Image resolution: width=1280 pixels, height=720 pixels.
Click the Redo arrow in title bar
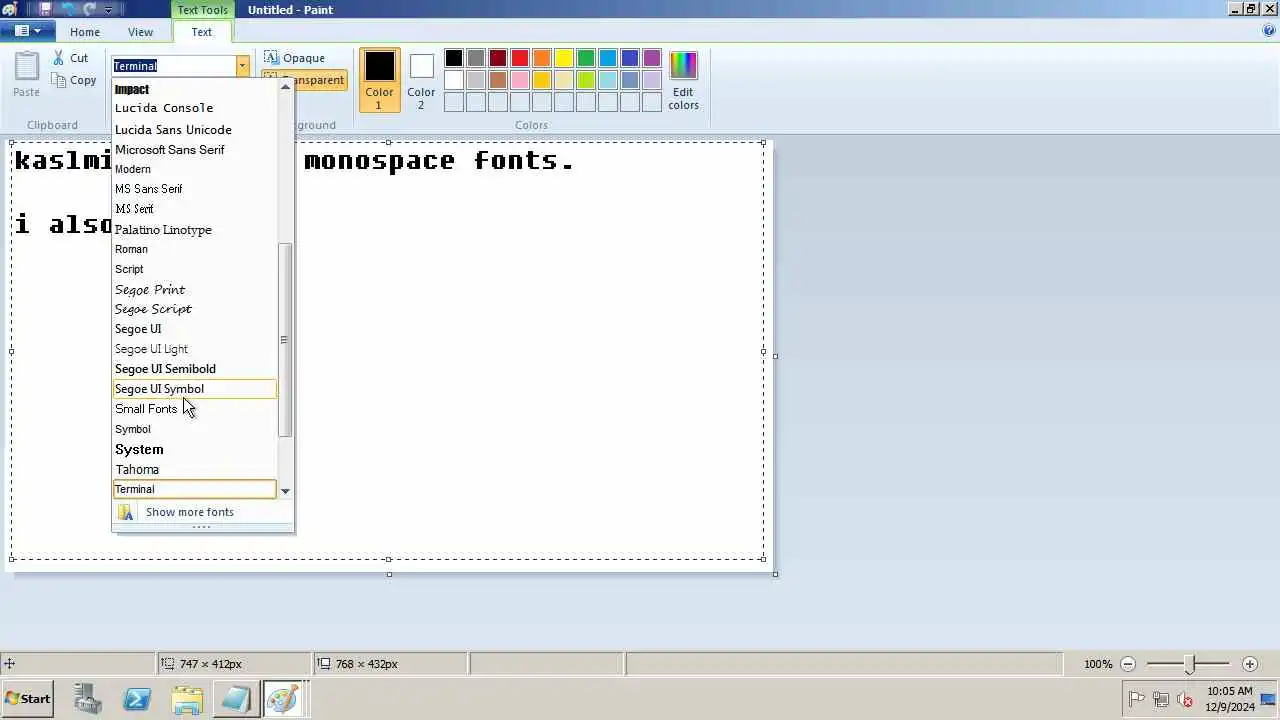click(x=90, y=9)
